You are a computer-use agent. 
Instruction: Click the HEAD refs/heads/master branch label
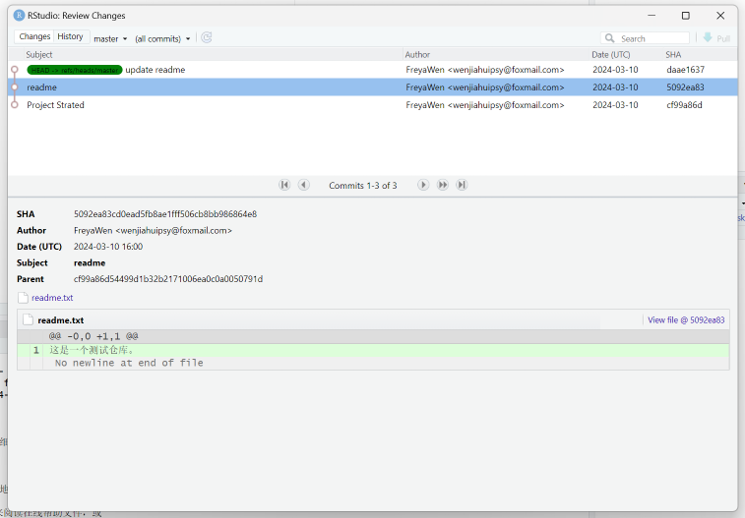coord(75,70)
